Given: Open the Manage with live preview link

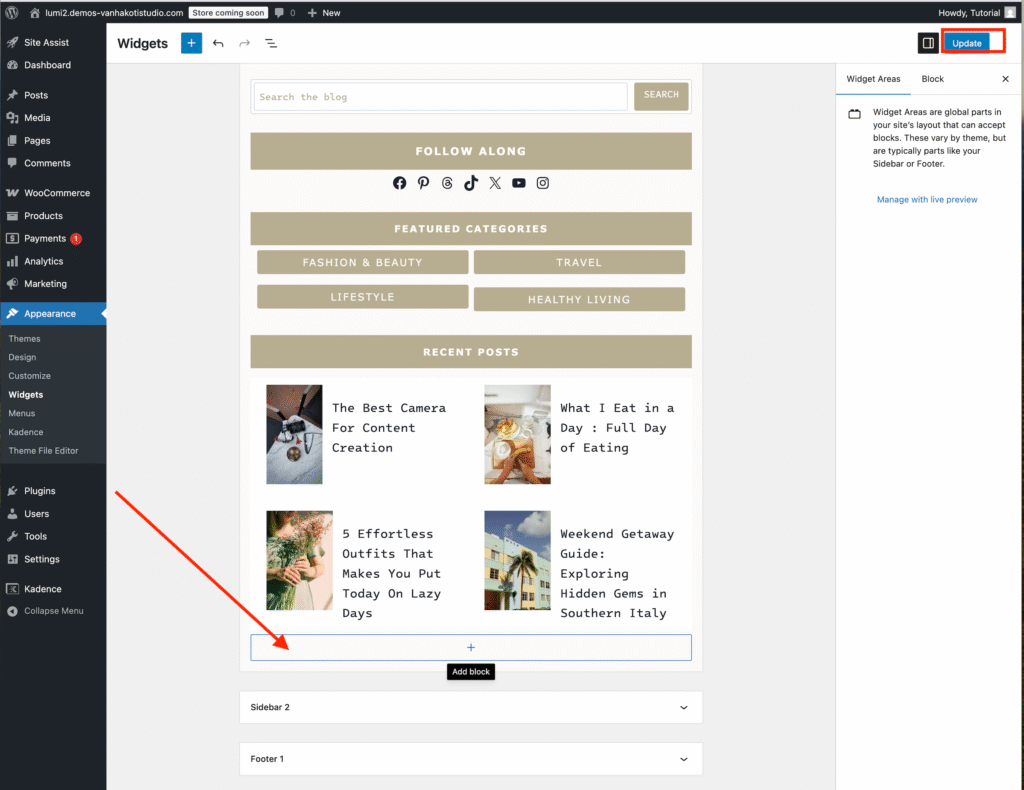Looking at the screenshot, I should [x=927, y=200].
